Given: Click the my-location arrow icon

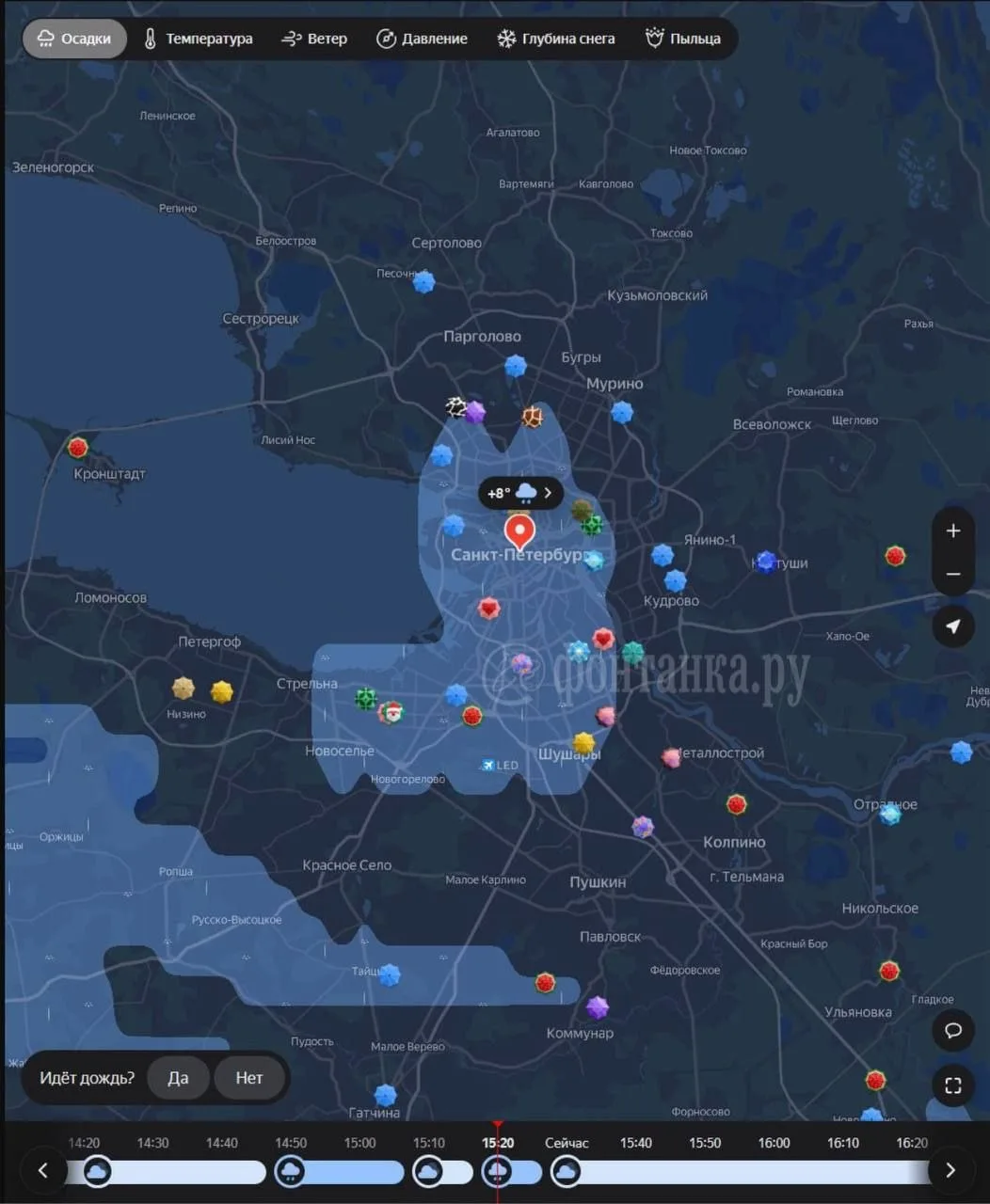Looking at the screenshot, I should (953, 626).
